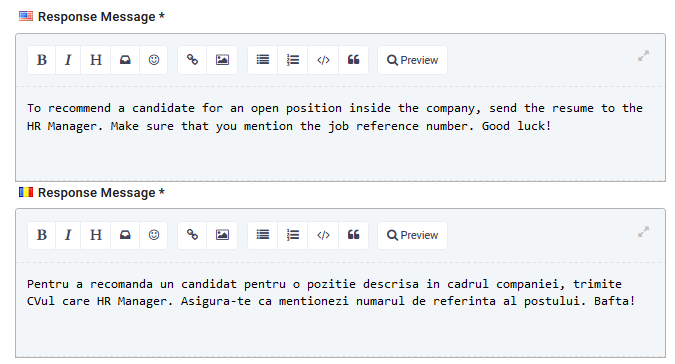Preview the Romanian response message
This screenshot has height=364, width=675.
pyautogui.click(x=412, y=235)
